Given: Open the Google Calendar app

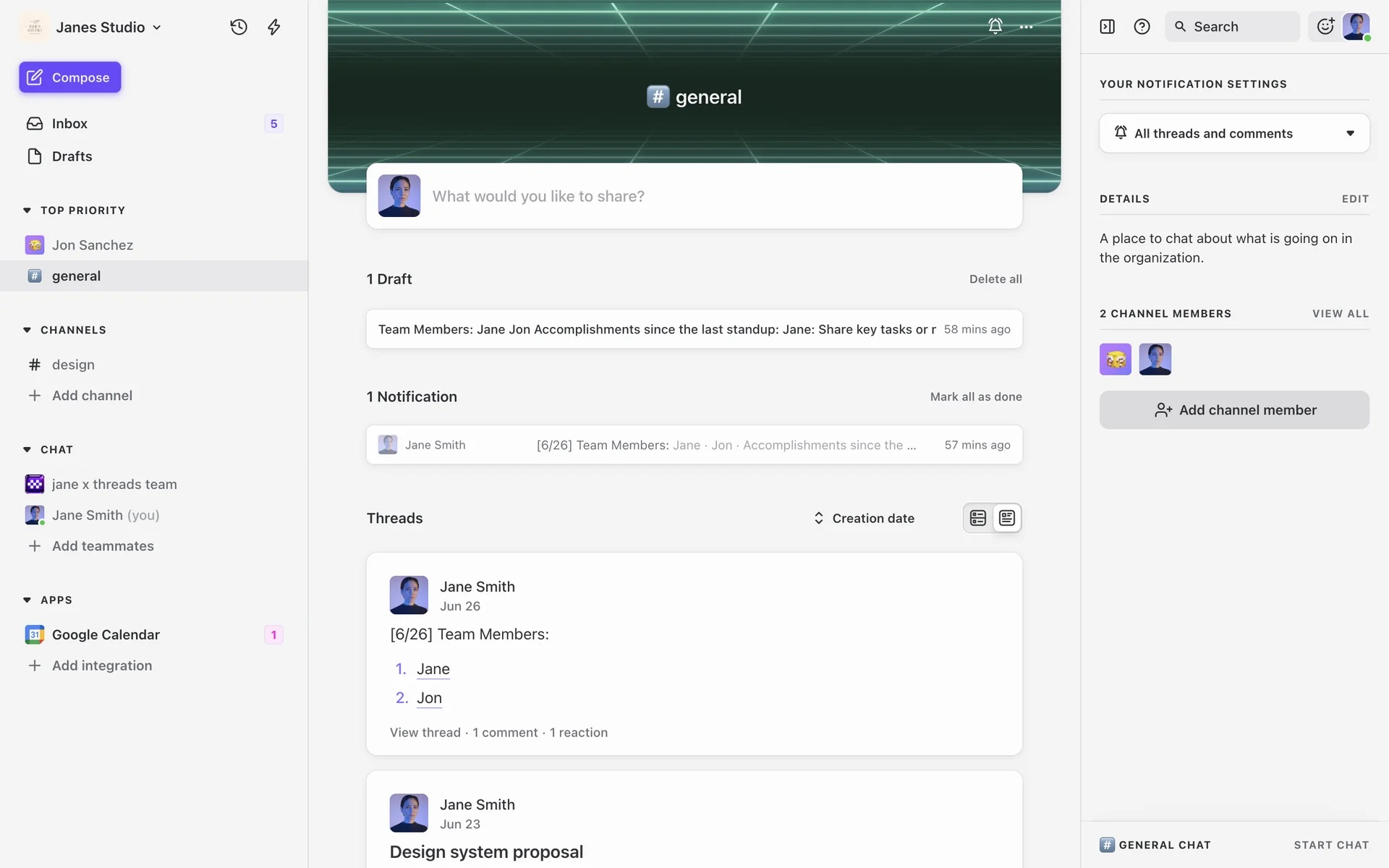Looking at the screenshot, I should click(106, 634).
